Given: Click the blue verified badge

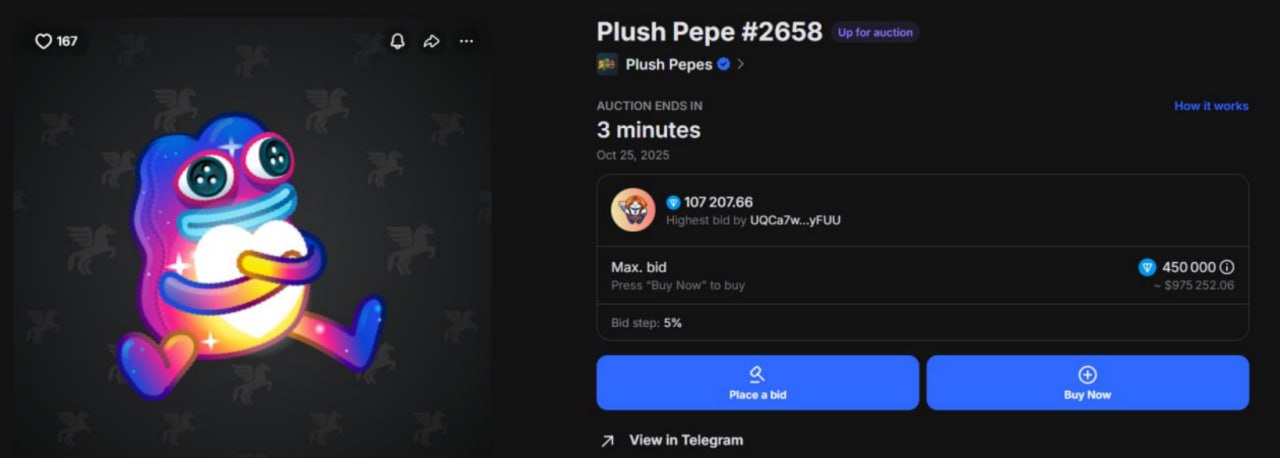Looking at the screenshot, I should 723,64.
